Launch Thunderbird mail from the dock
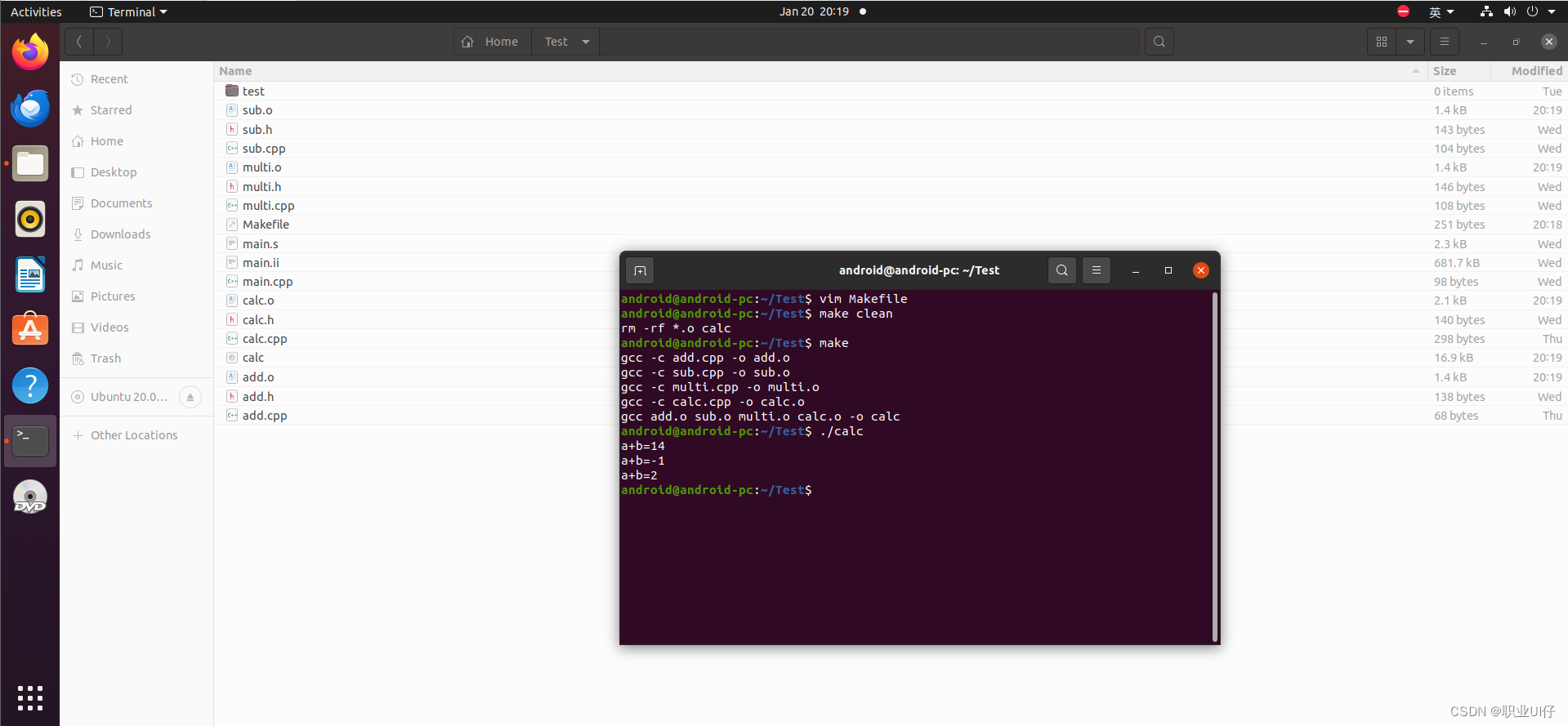 pyautogui.click(x=30, y=108)
